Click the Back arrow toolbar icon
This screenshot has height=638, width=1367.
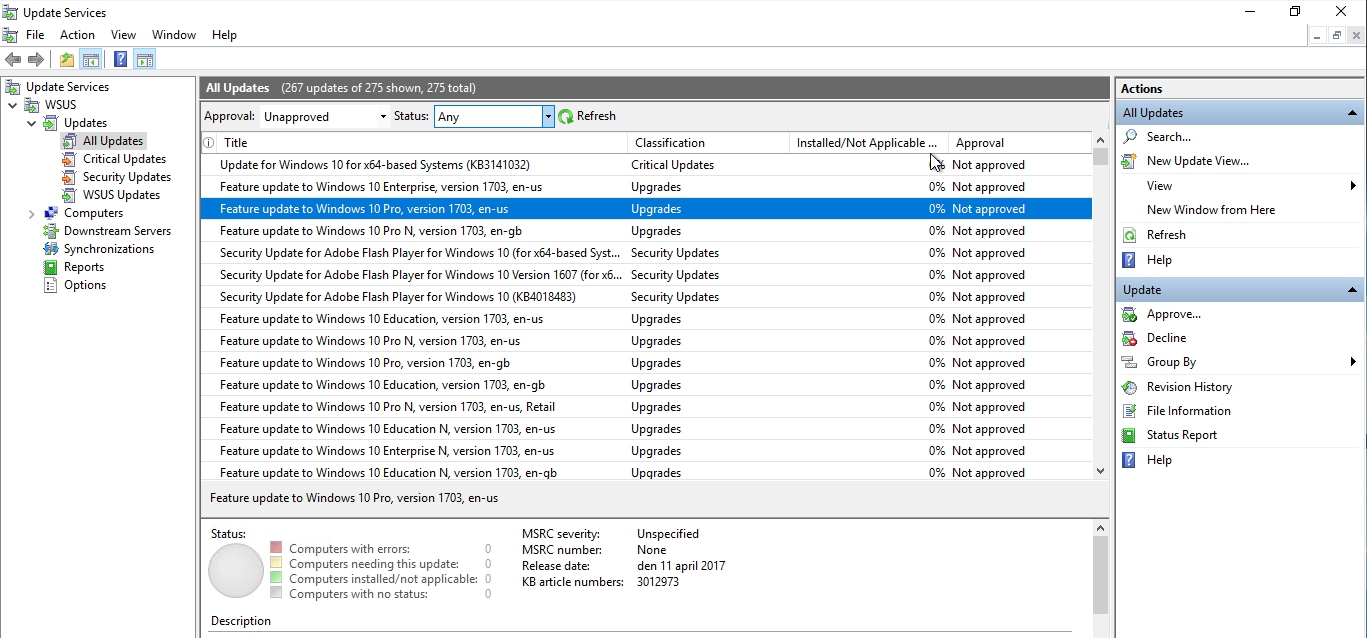[x=13, y=60]
